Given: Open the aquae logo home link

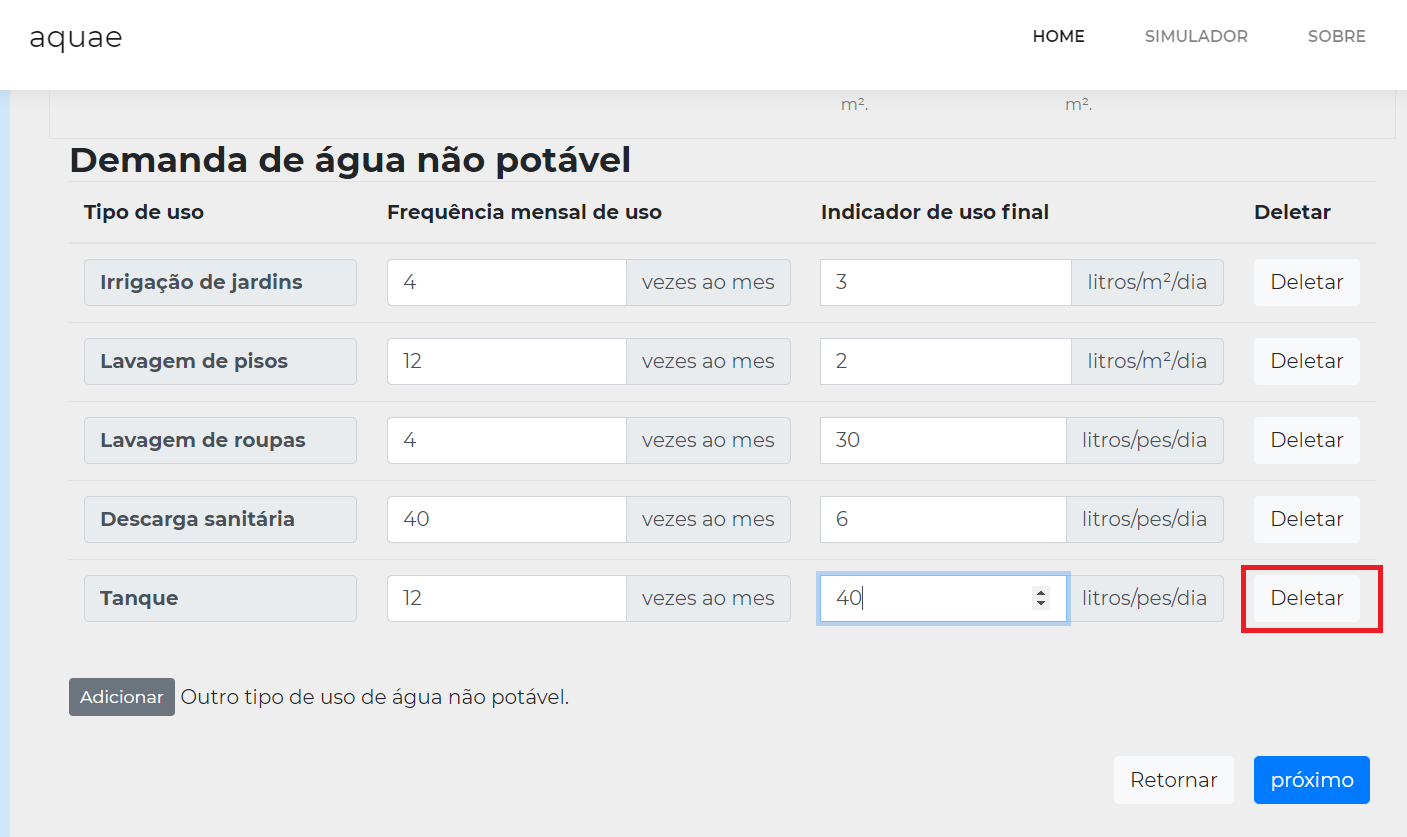Looking at the screenshot, I should (76, 37).
